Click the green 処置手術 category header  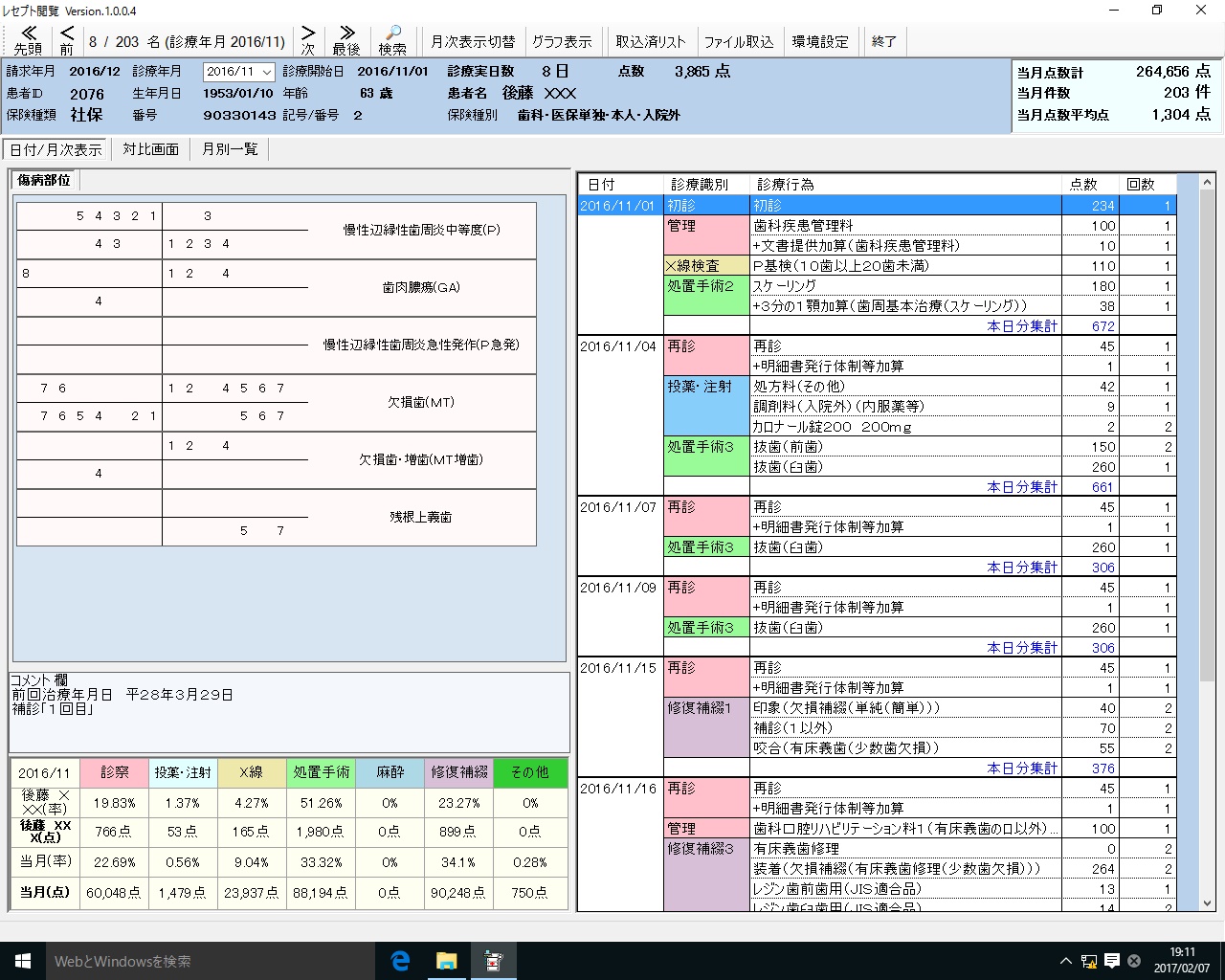click(321, 772)
